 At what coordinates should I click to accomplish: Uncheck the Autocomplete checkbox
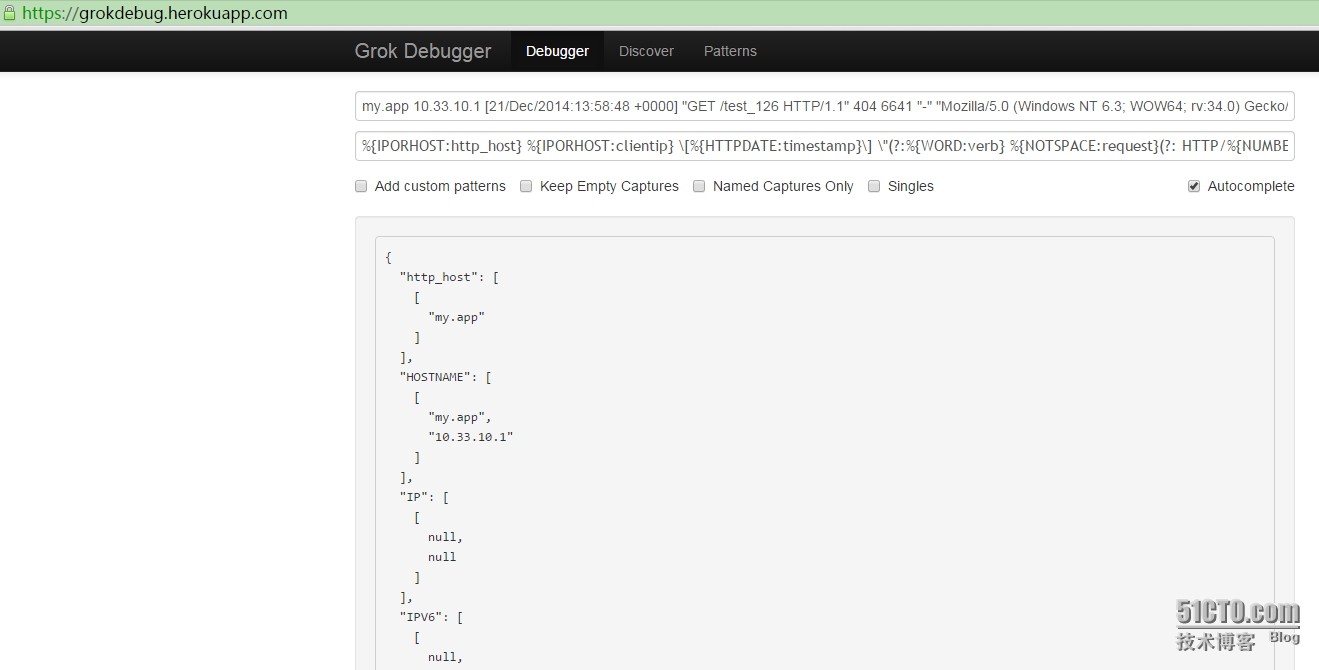click(1194, 186)
